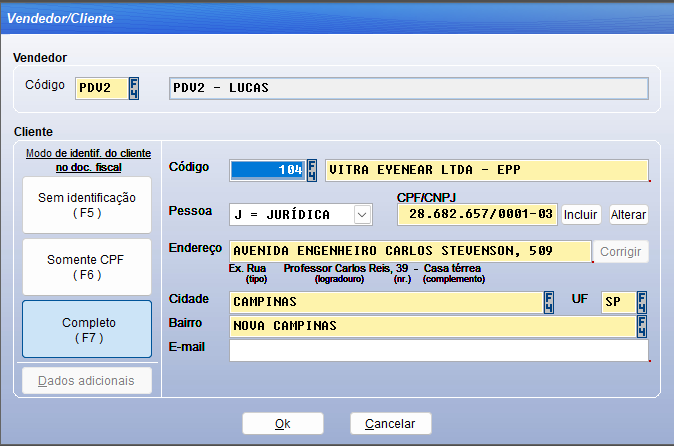Click the Endereço field with Avenida Engenheiro
This screenshot has width=674, height=446.
point(410,251)
